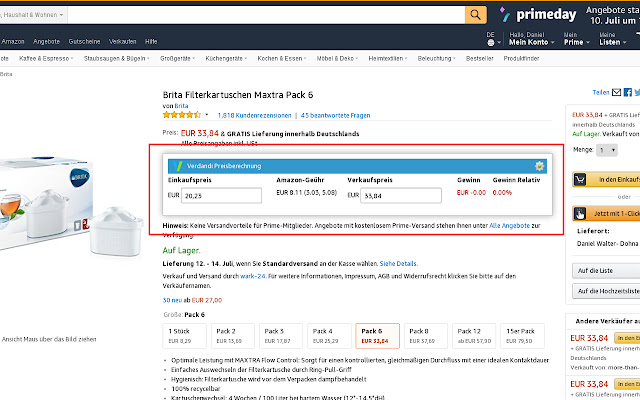Expand the Meine Listen dropdown
640x400 pixels.
coord(612,42)
